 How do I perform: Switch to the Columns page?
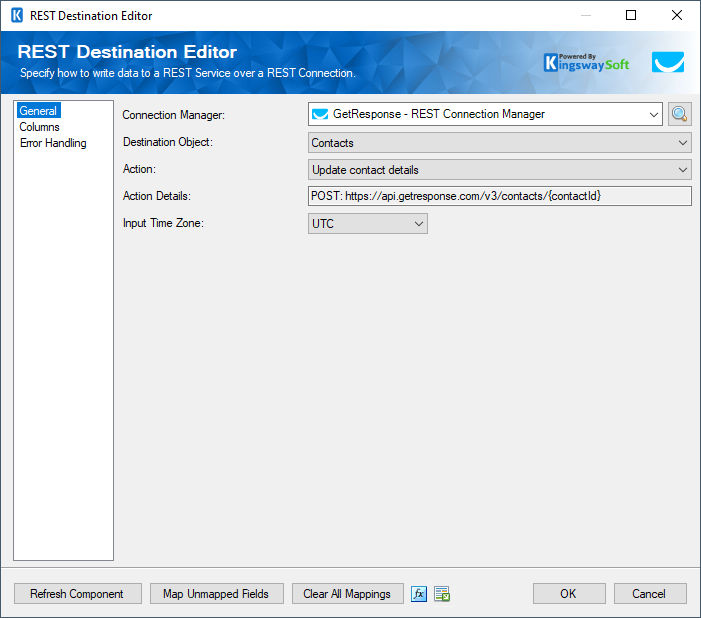click(x=39, y=127)
